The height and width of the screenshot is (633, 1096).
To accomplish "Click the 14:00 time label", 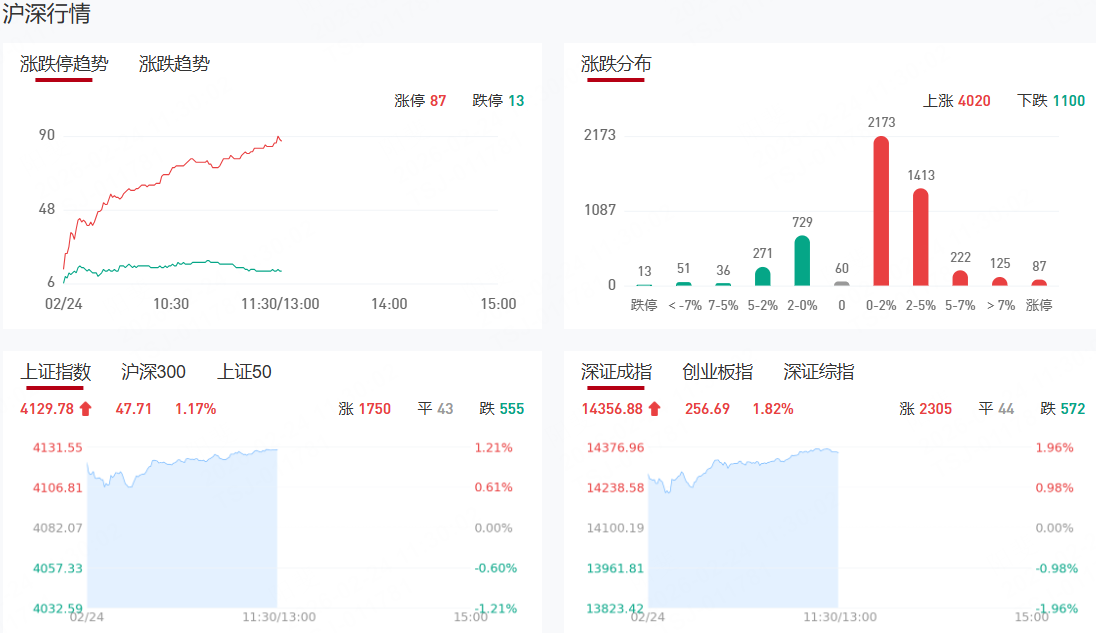I will (x=389, y=304).
